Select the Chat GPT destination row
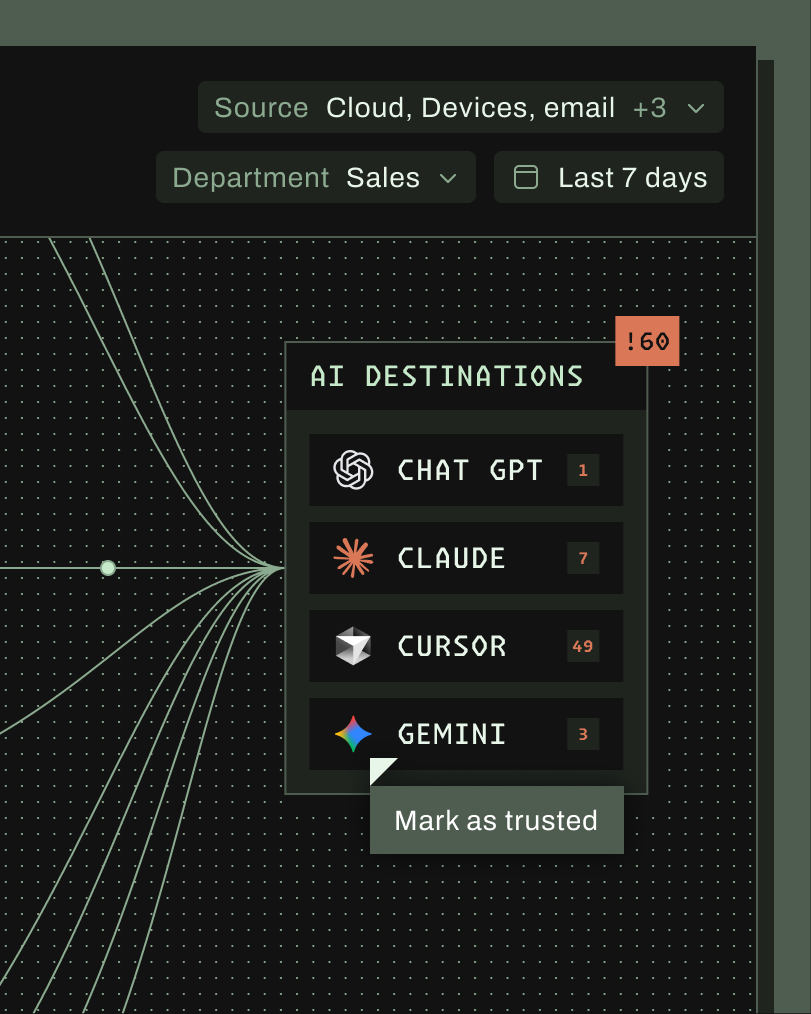Screen dimensions: 811x1014 466,470
